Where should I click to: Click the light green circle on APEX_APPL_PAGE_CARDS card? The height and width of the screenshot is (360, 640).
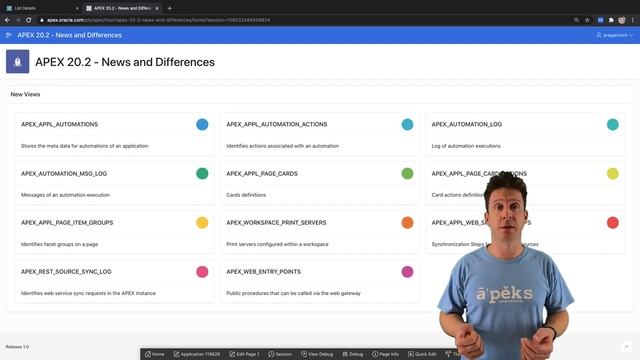(x=407, y=173)
